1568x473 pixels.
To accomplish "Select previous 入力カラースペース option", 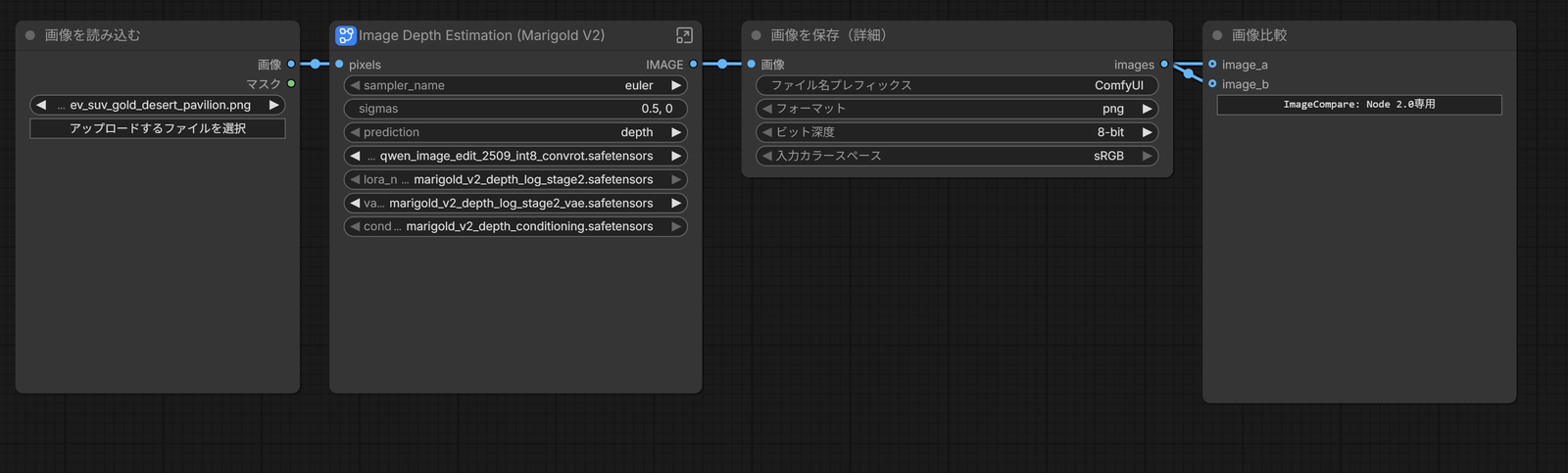I will pos(767,156).
